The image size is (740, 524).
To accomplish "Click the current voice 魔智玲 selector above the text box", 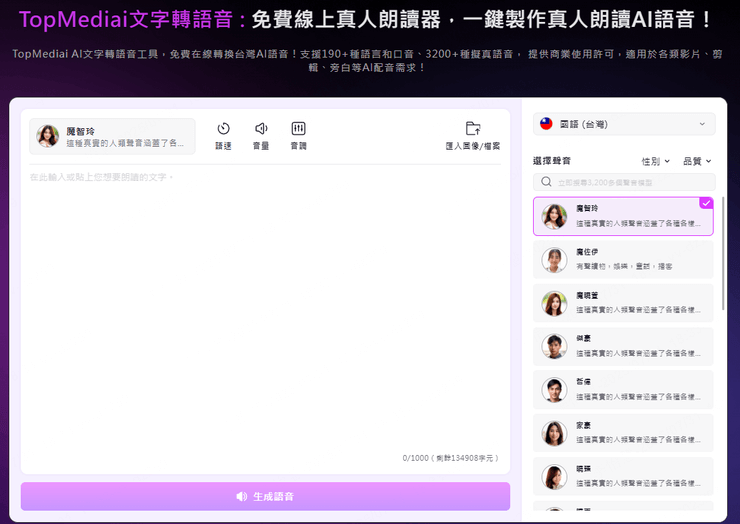I will (x=112, y=137).
